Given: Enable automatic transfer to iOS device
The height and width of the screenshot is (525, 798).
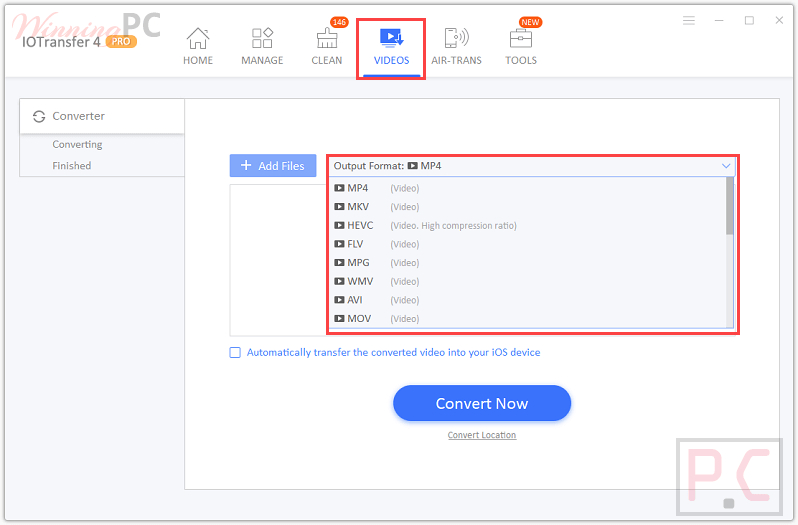Looking at the screenshot, I should tap(235, 353).
